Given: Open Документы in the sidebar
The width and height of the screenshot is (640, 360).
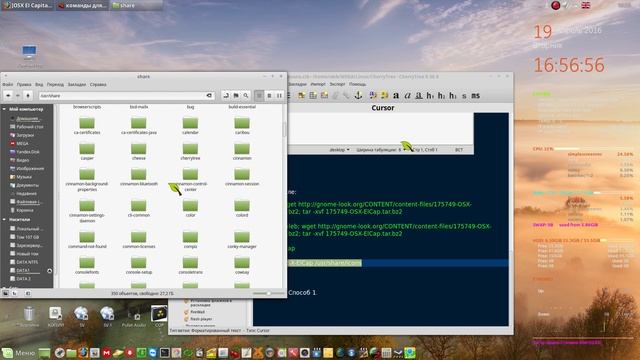Looking at the screenshot, I should pos(24,185).
